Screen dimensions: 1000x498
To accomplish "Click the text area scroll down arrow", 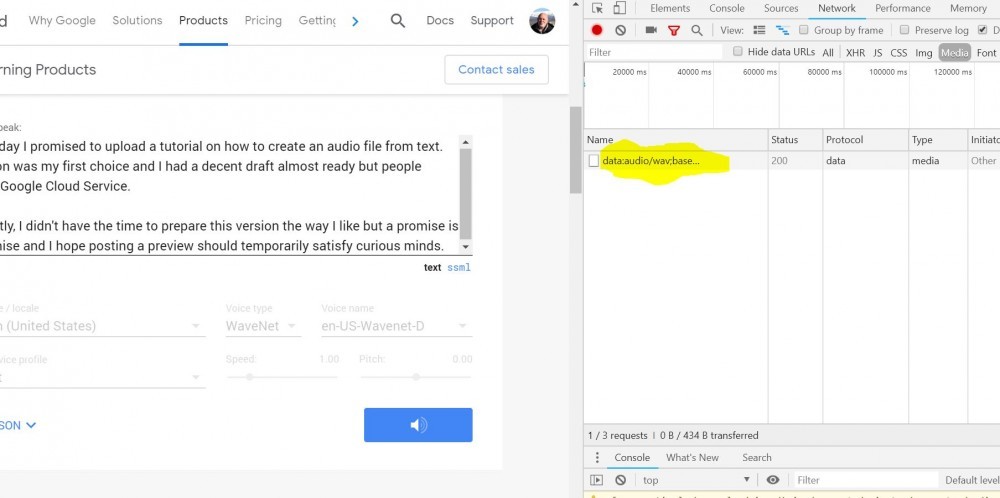I will (466, 247).
